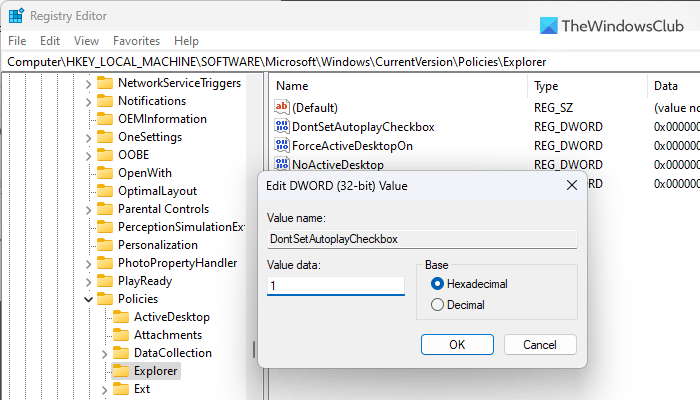Expand the DataCollection tree node
The height and width of the screenshot is (400, 700).
[x=104, y=353]
